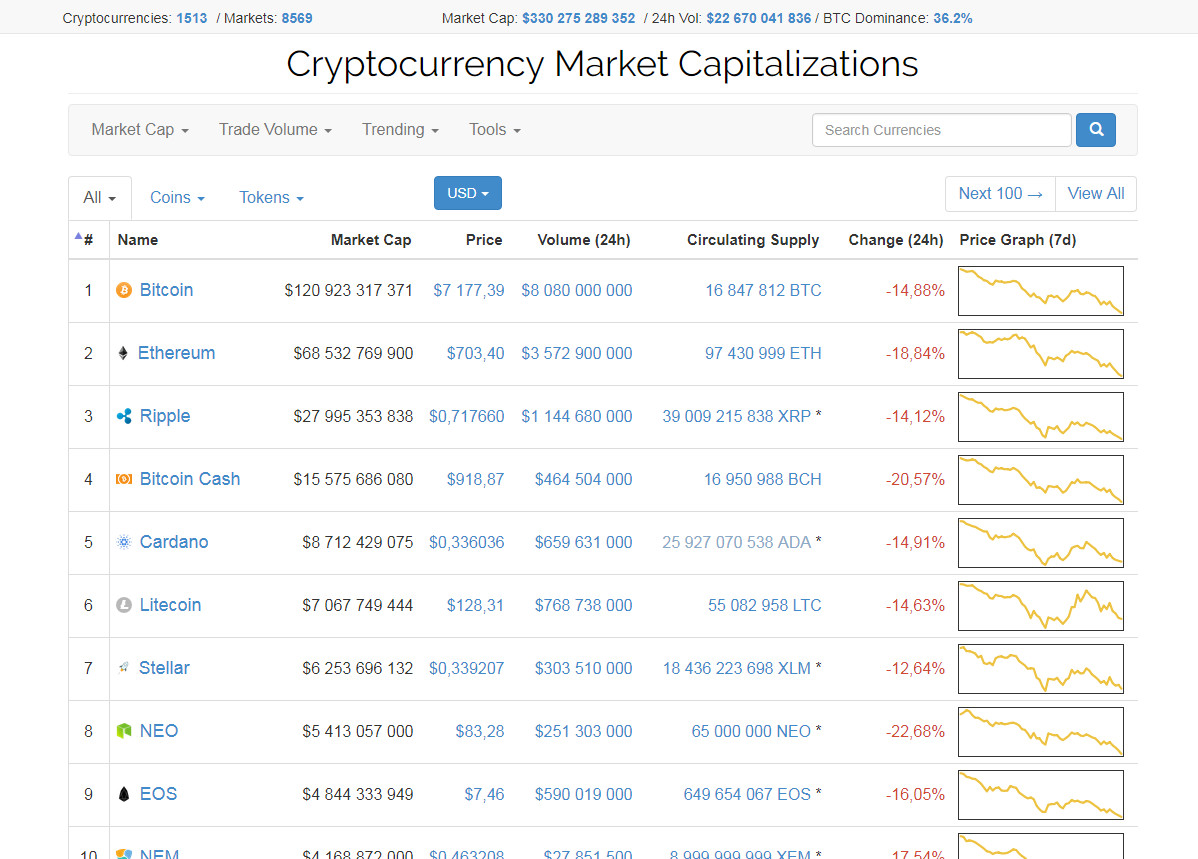This screenshot has width=1198, height=859.
Task: Open Cardano 7d price graph thumbnail
Action: 1041,543
